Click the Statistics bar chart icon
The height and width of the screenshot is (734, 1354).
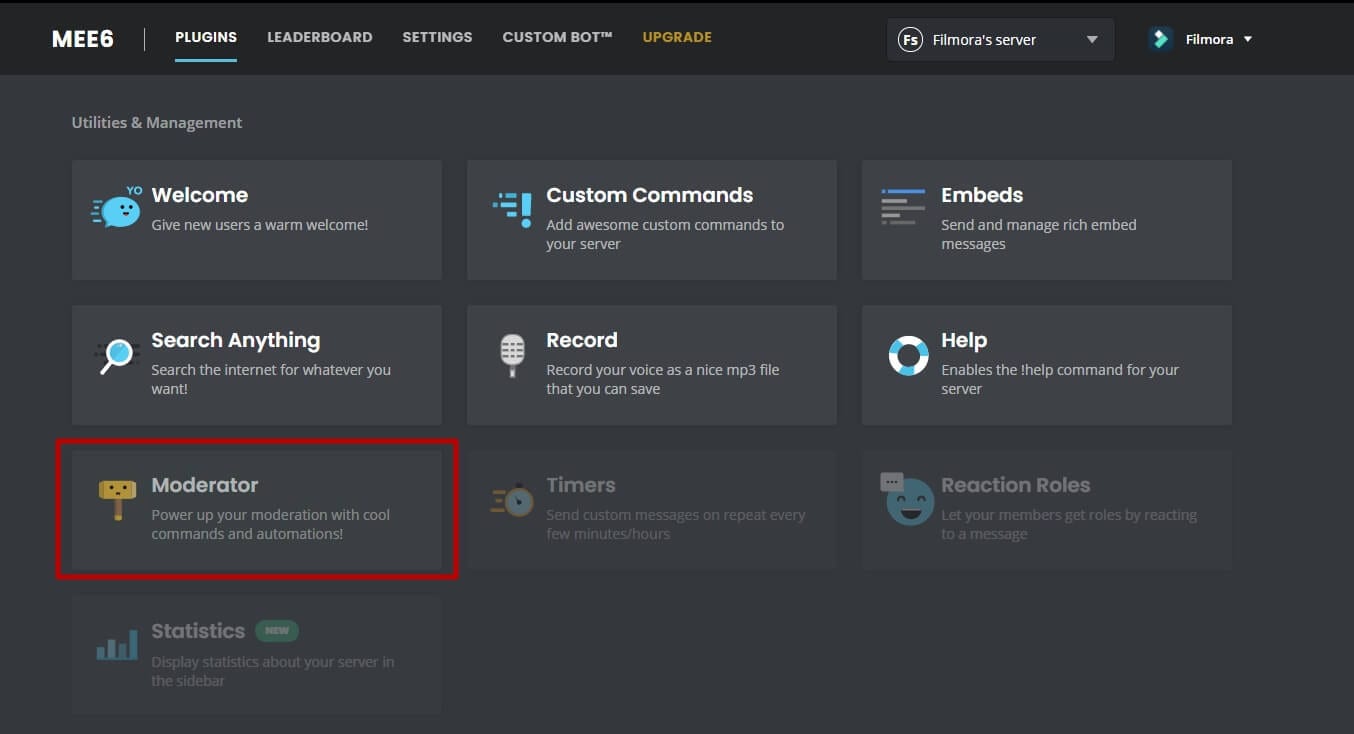pyautogui.click(x=117, y=645)
